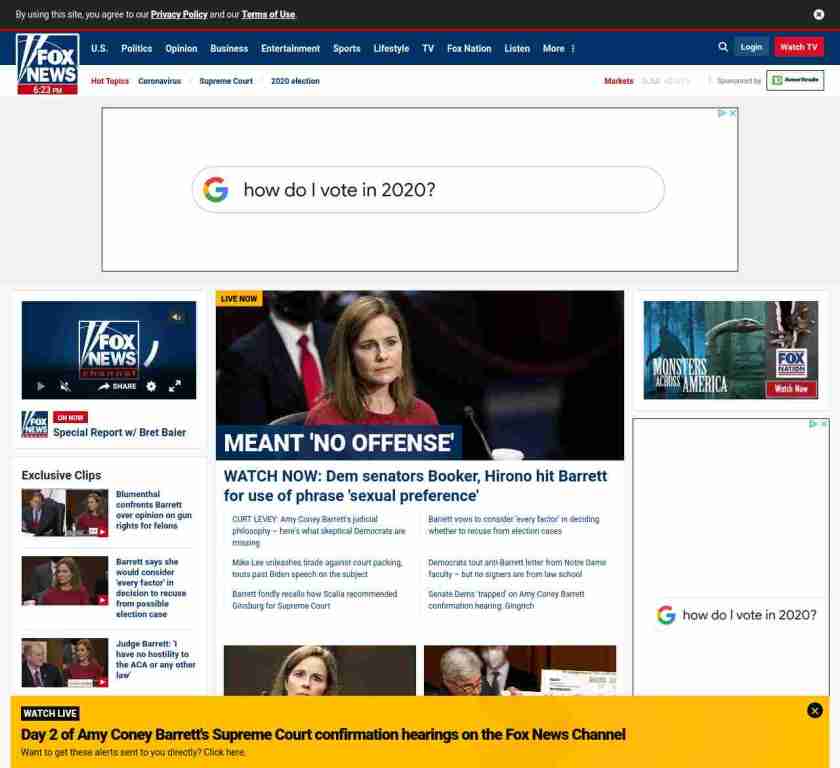This screenshot has height=768, width=840.
Task: Open the Supreme Court hot topic link
Action: click(225, 81)
